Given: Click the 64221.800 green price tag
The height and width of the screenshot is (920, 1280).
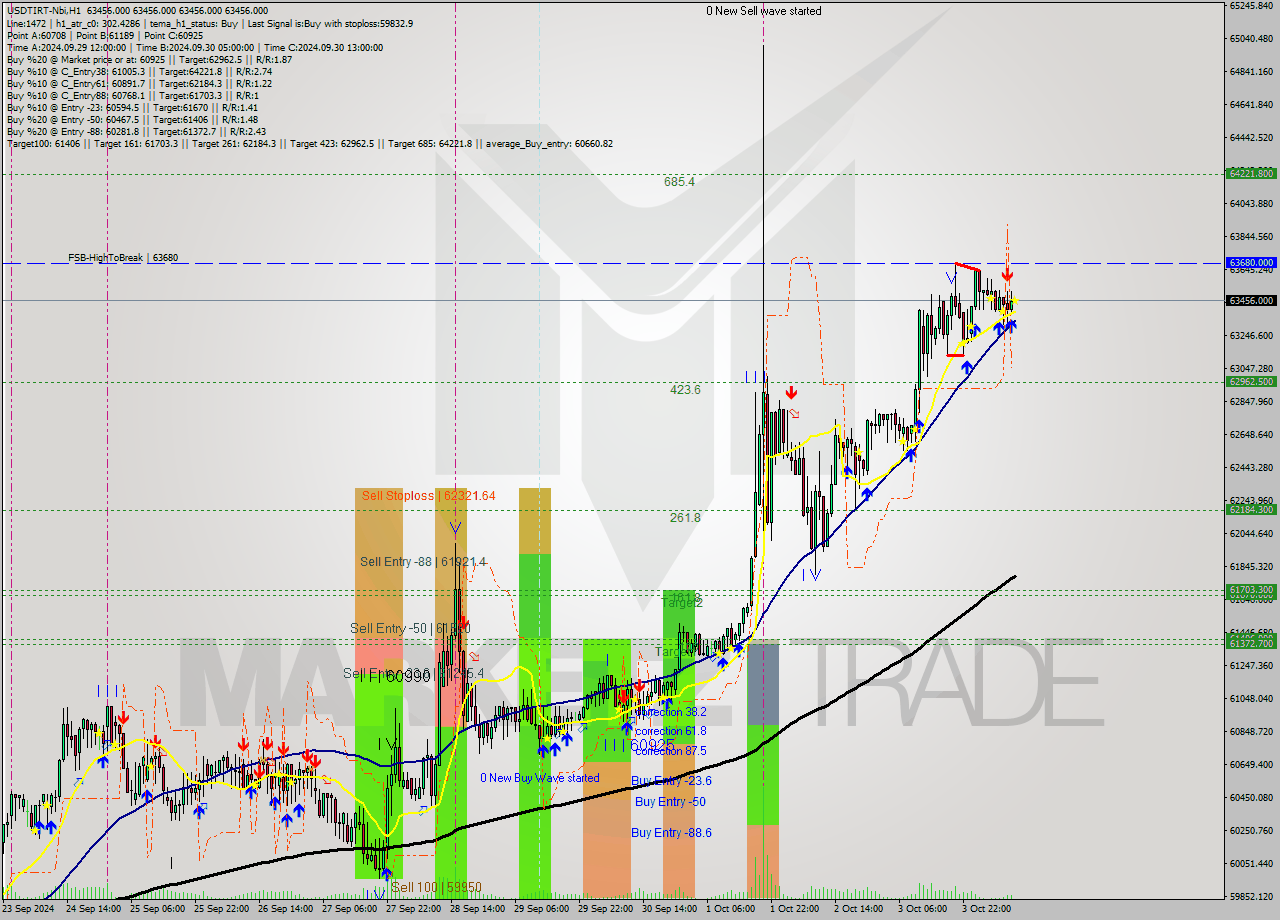Looking at the screenshot, I should pyautogui.click(x=1251, y=173).
